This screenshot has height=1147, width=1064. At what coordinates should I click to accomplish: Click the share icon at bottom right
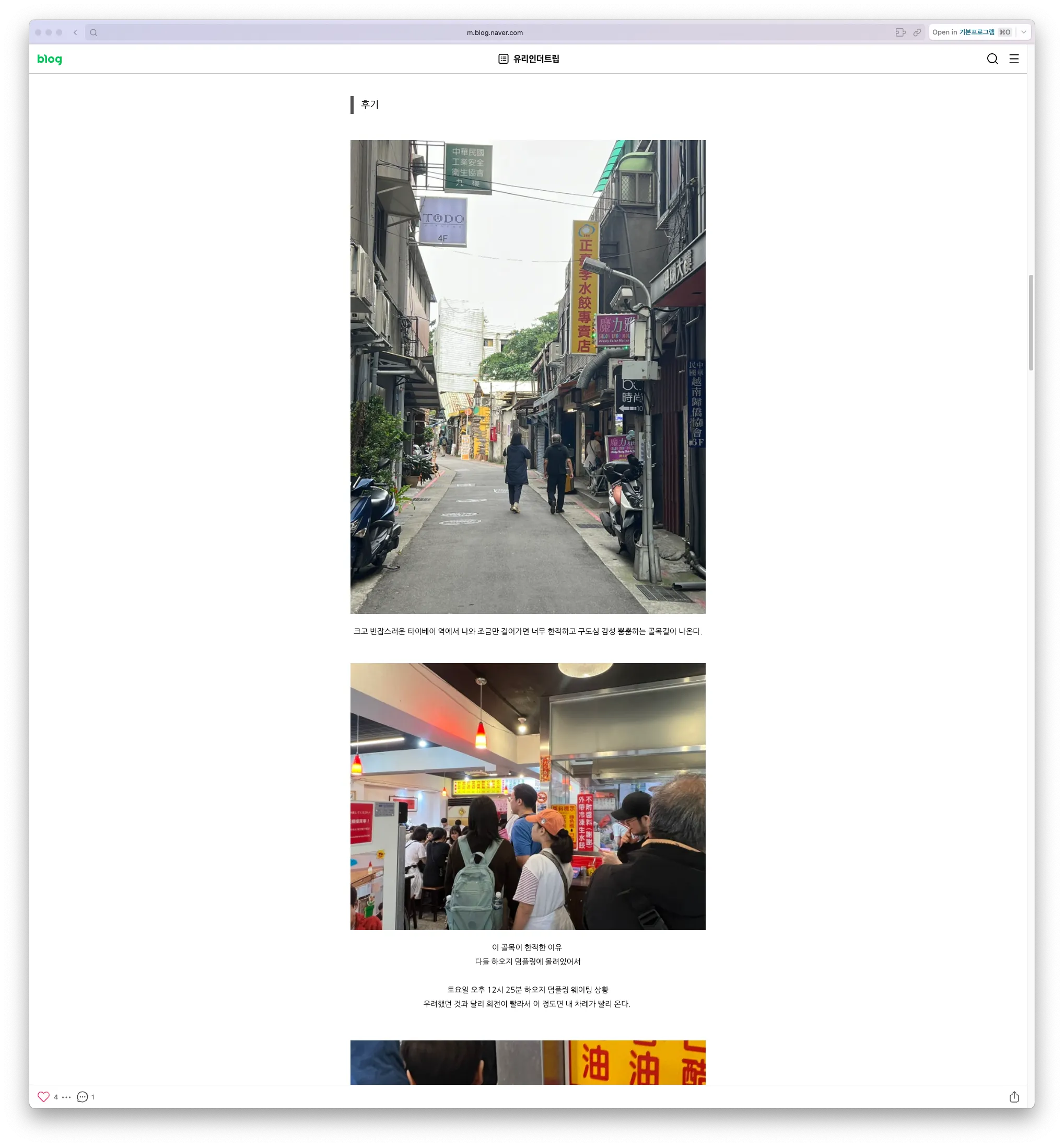(x=1014, y=1097)
